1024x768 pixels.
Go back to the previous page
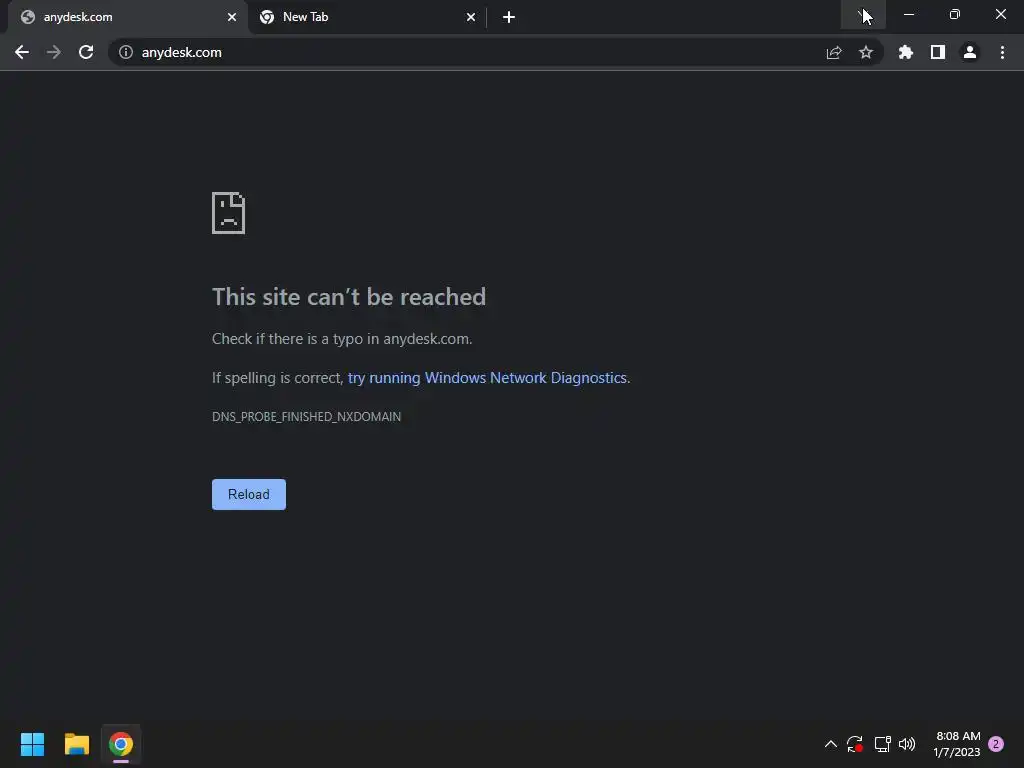pos(22,52)
